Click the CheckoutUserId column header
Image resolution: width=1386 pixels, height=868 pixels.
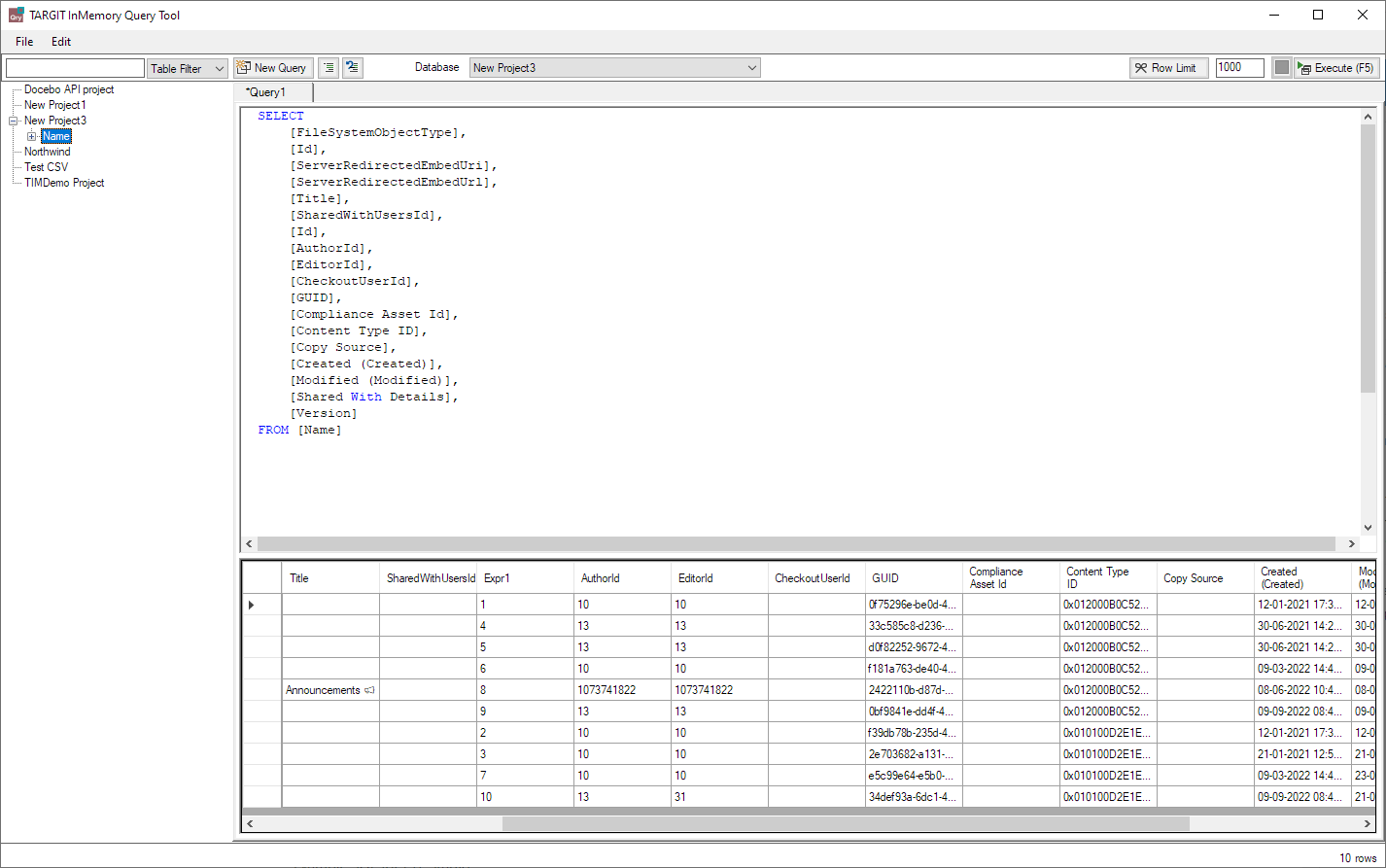pos(816,577)
